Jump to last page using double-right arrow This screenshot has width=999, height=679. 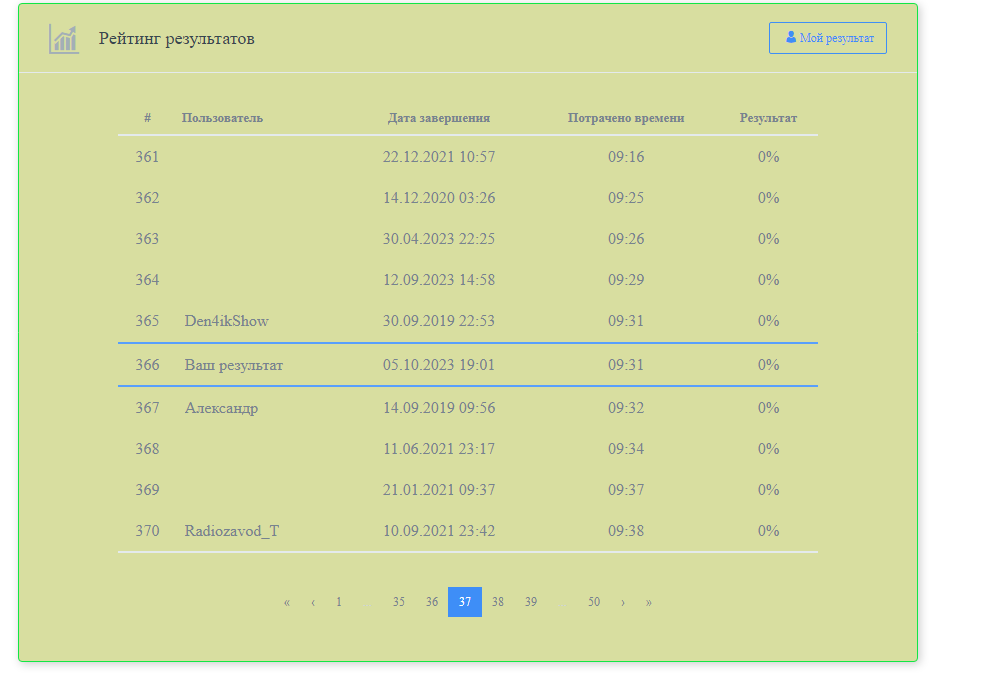click(x=649, y=602)
